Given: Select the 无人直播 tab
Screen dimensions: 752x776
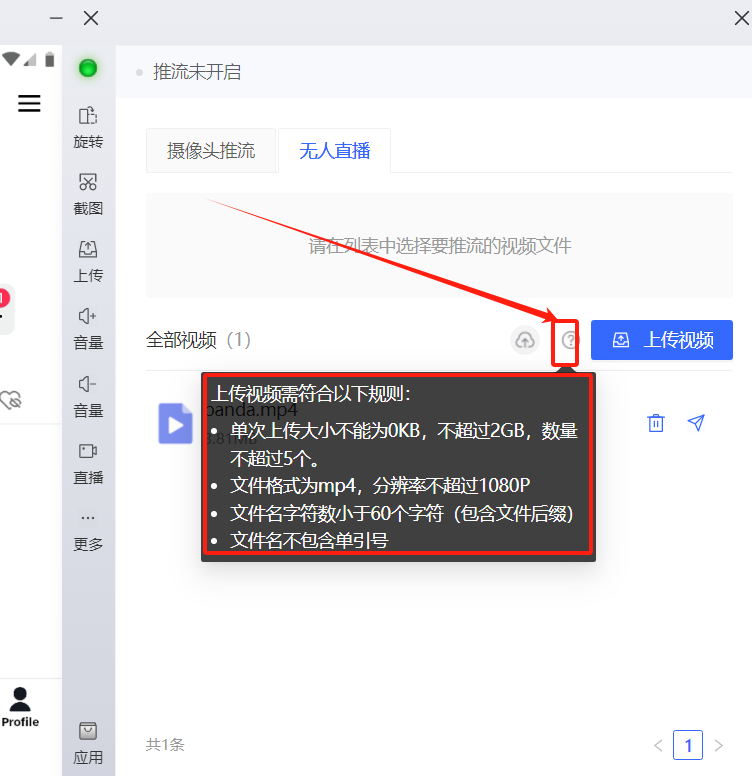Looking at the screenshot, I should tap(334, 150).
